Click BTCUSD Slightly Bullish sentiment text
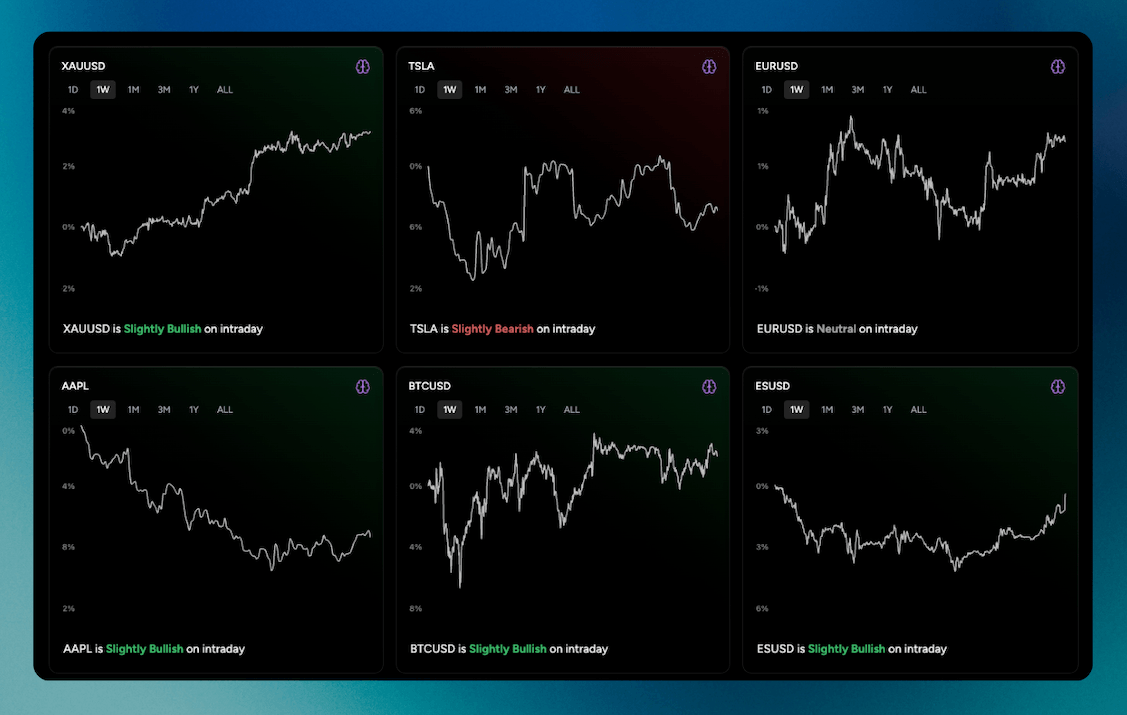This screenshot has width=1127, height=715. (x=507, y=649)
